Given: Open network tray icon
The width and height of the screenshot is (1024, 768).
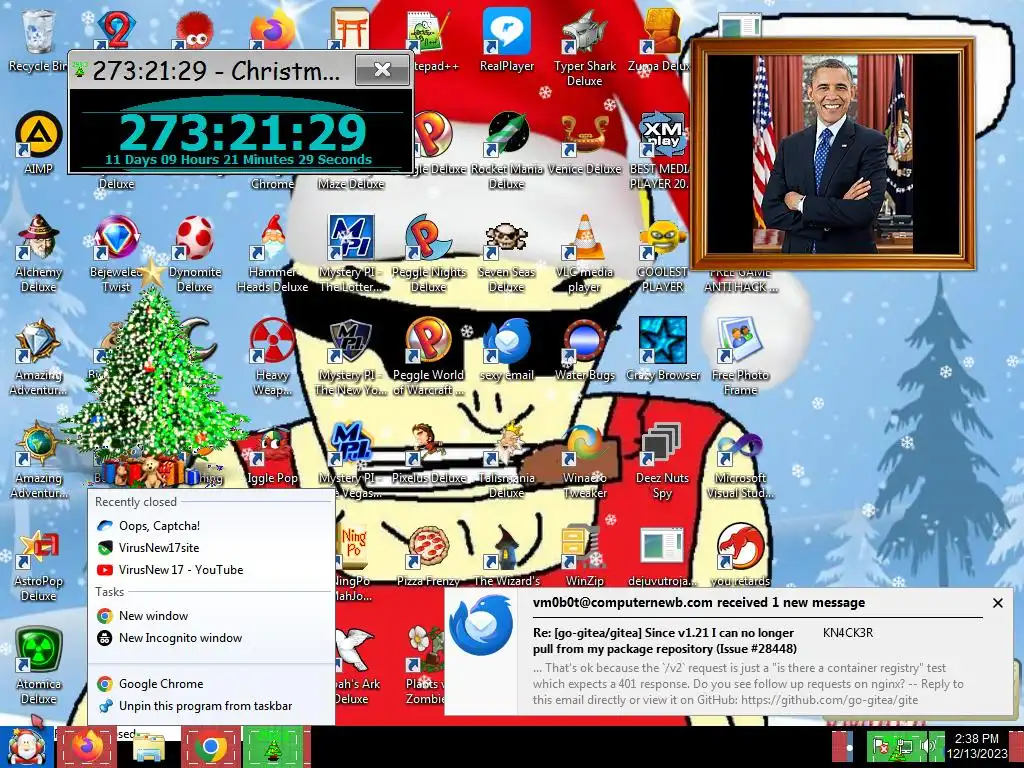Looking at the screenshot, I should (x=904, y=746).
